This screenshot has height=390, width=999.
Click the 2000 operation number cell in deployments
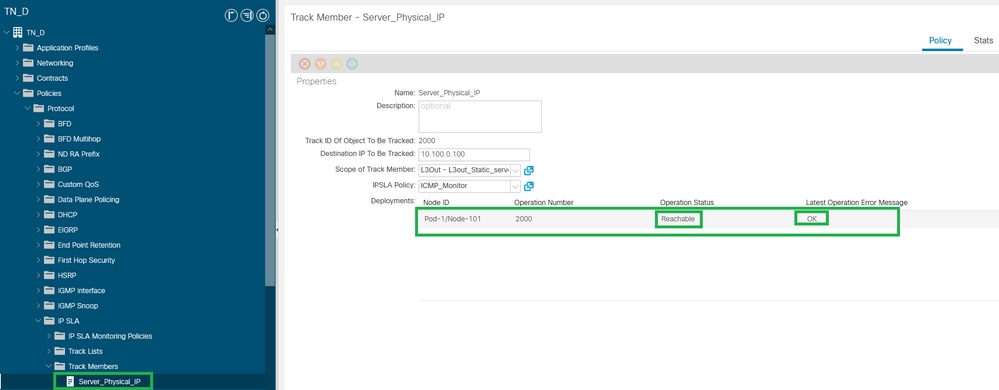pyautogui.click(x=524, y=219)
